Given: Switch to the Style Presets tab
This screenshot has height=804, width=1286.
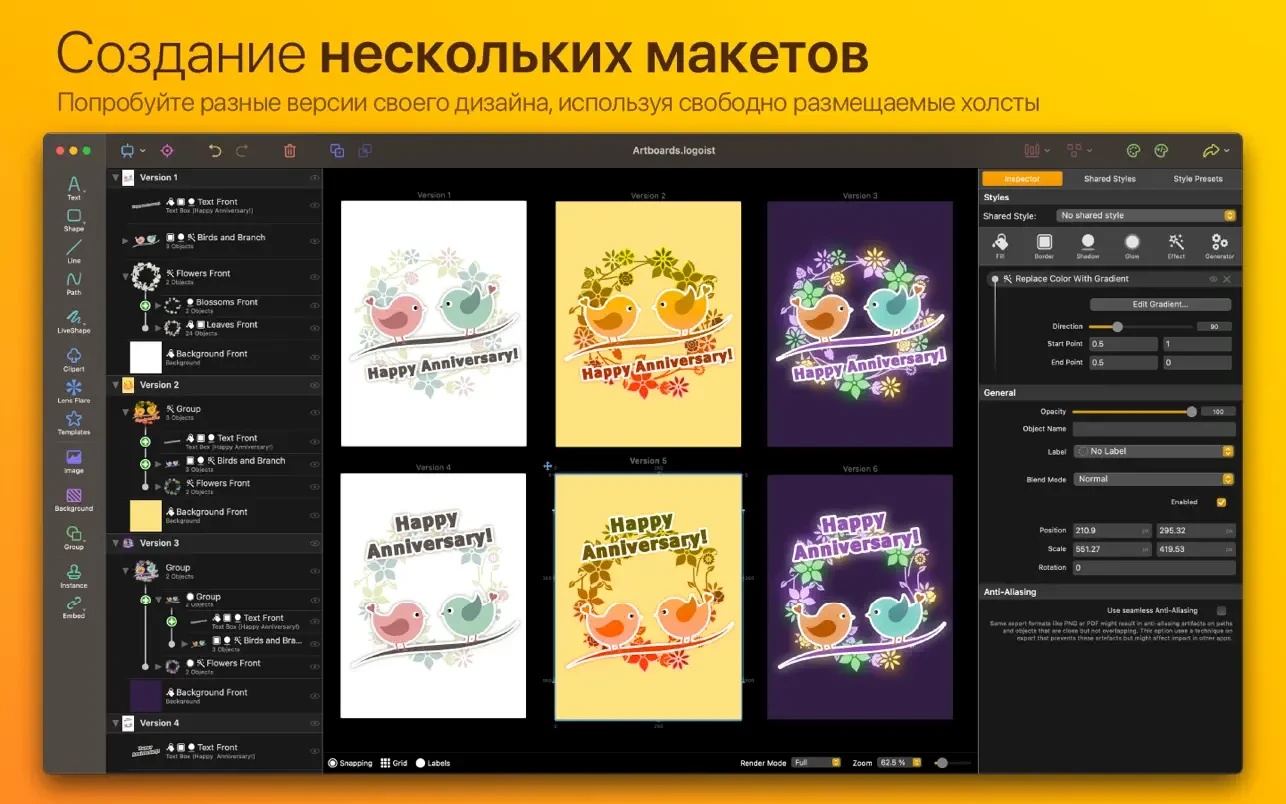Looking at the screenshot, I should point(1197,179).
